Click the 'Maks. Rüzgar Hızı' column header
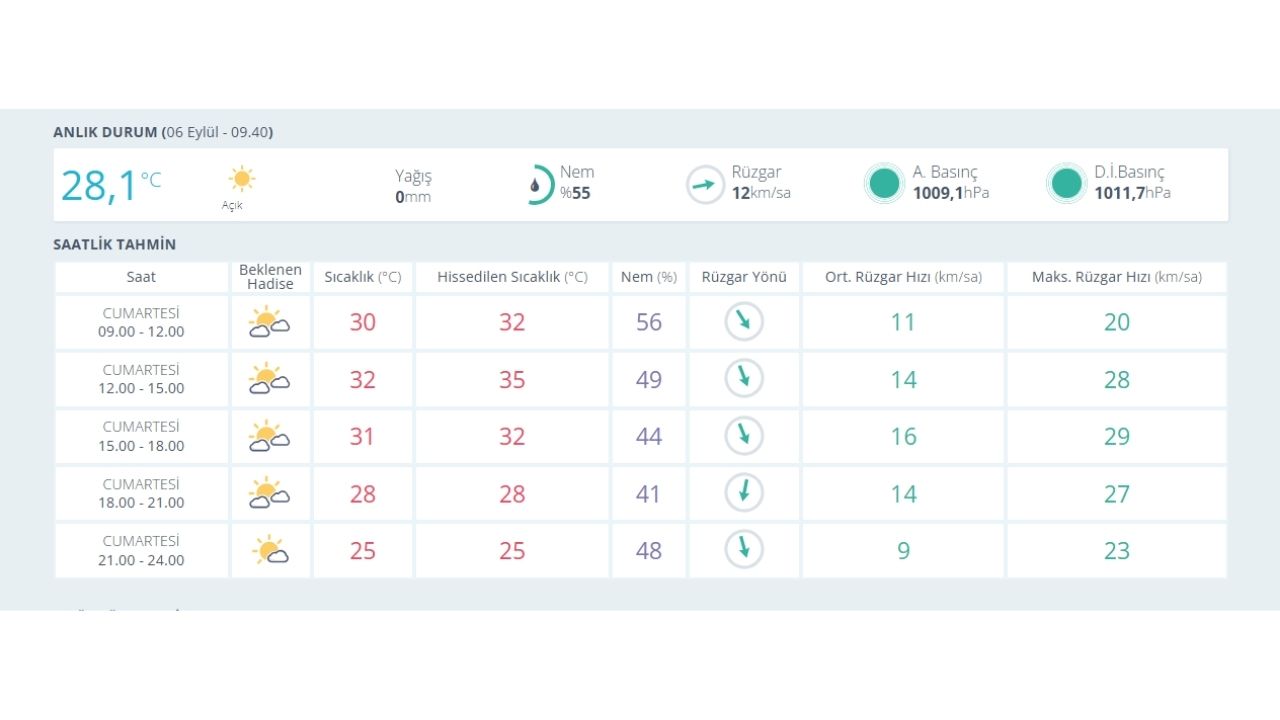The width and height of the screenshot is (1280, 720). (1116, 277)
